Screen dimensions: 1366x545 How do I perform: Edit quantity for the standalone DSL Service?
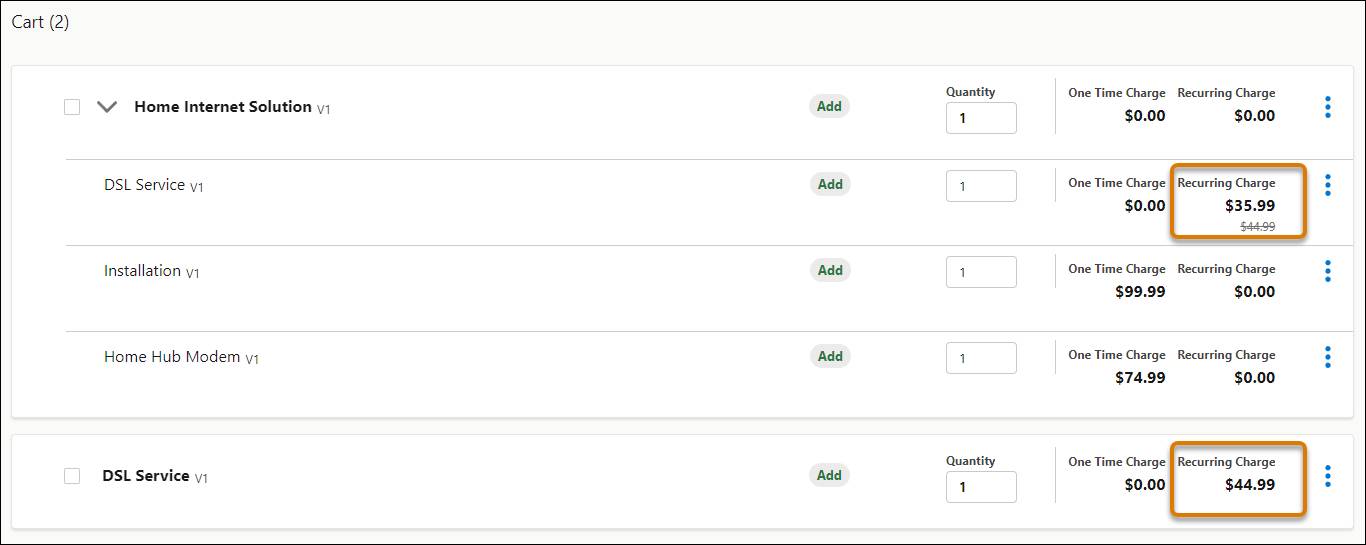[x=981, y=487]
